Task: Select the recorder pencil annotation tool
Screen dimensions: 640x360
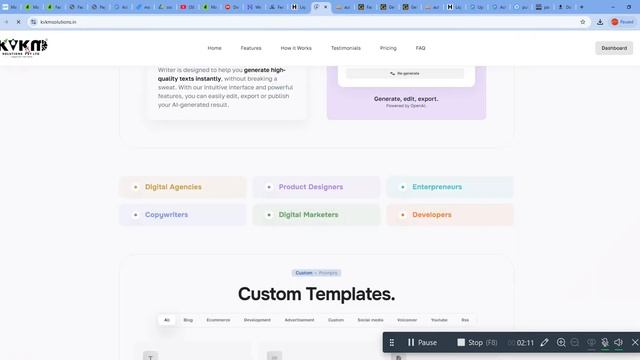Action: point(544,342)
